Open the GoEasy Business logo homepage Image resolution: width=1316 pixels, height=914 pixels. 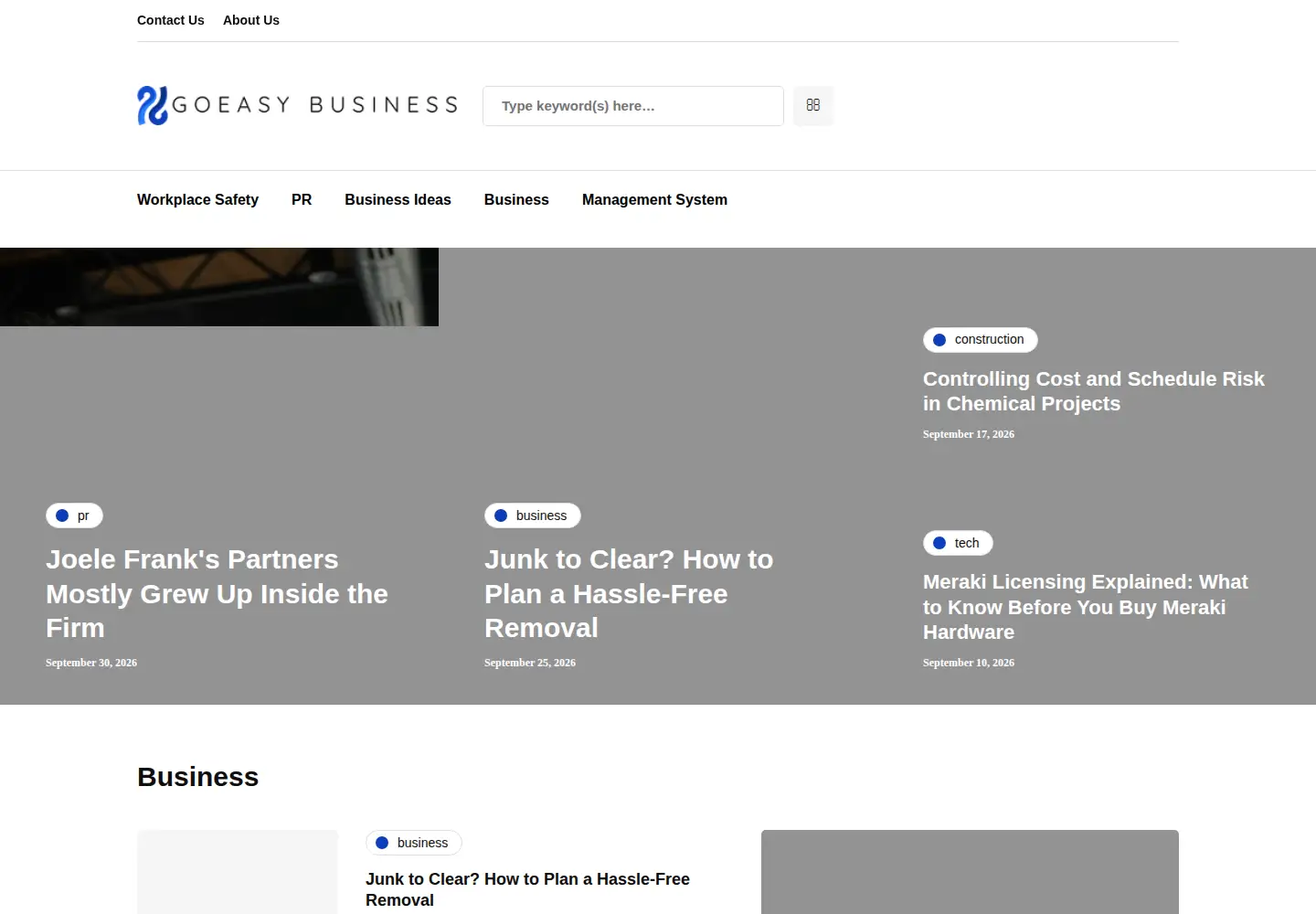(x=297, y=105)
